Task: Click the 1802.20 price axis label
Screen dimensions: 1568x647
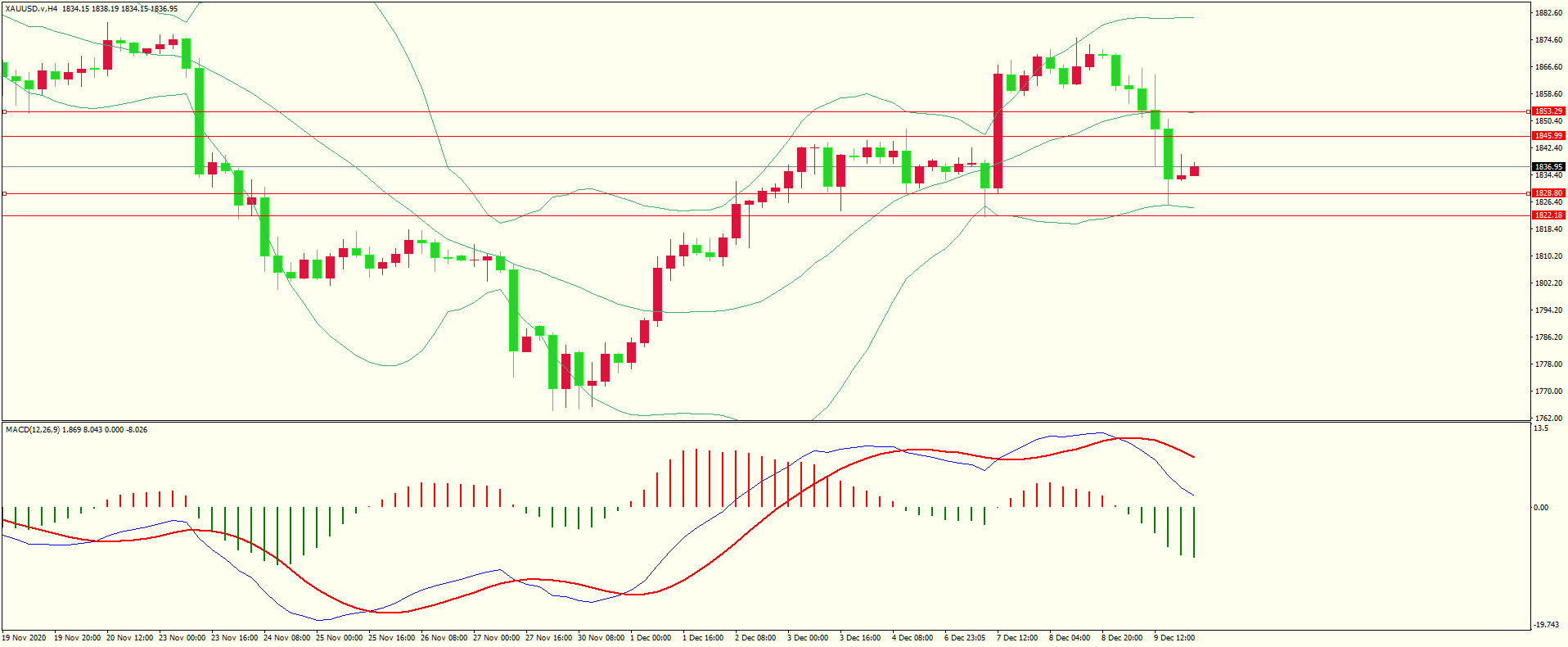Action: click(1549, 283)
